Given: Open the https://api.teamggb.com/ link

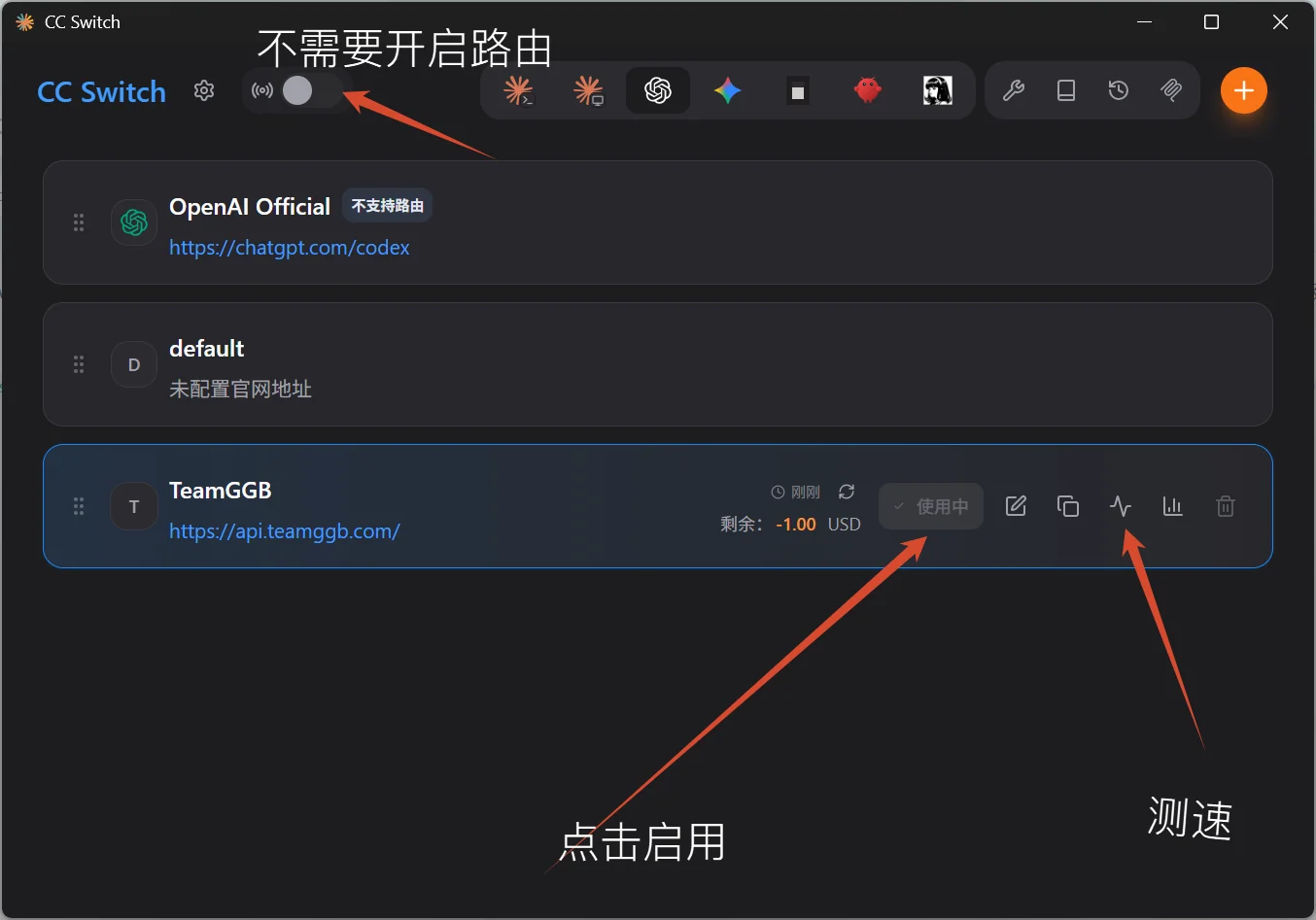Looking at the screenshot, I should point(285,531).
